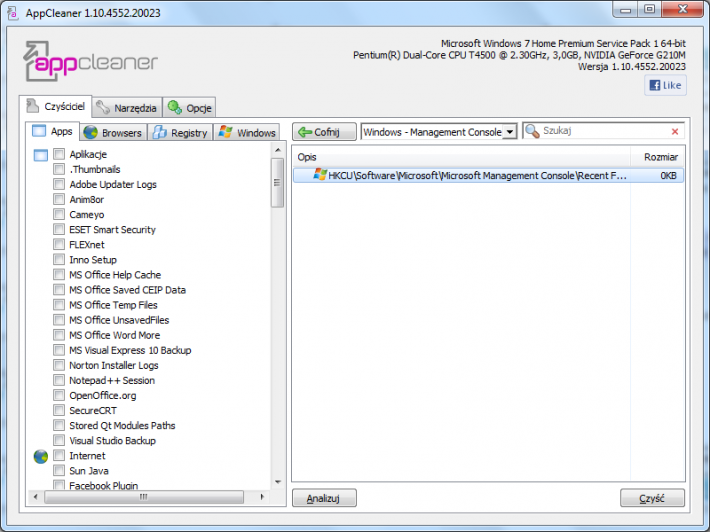Viewport: 710px width, 532px height.
Task: Tick the Cameyo checkbox
Action: [59, 214]
